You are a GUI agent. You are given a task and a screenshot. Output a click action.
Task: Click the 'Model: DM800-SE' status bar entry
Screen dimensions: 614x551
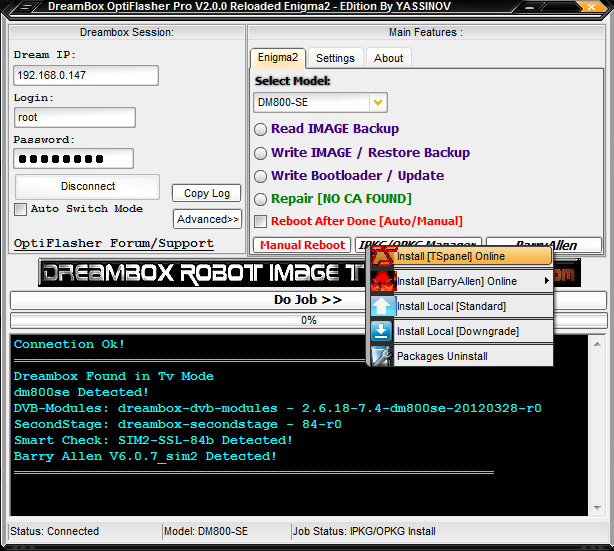(x=206, y=531)
